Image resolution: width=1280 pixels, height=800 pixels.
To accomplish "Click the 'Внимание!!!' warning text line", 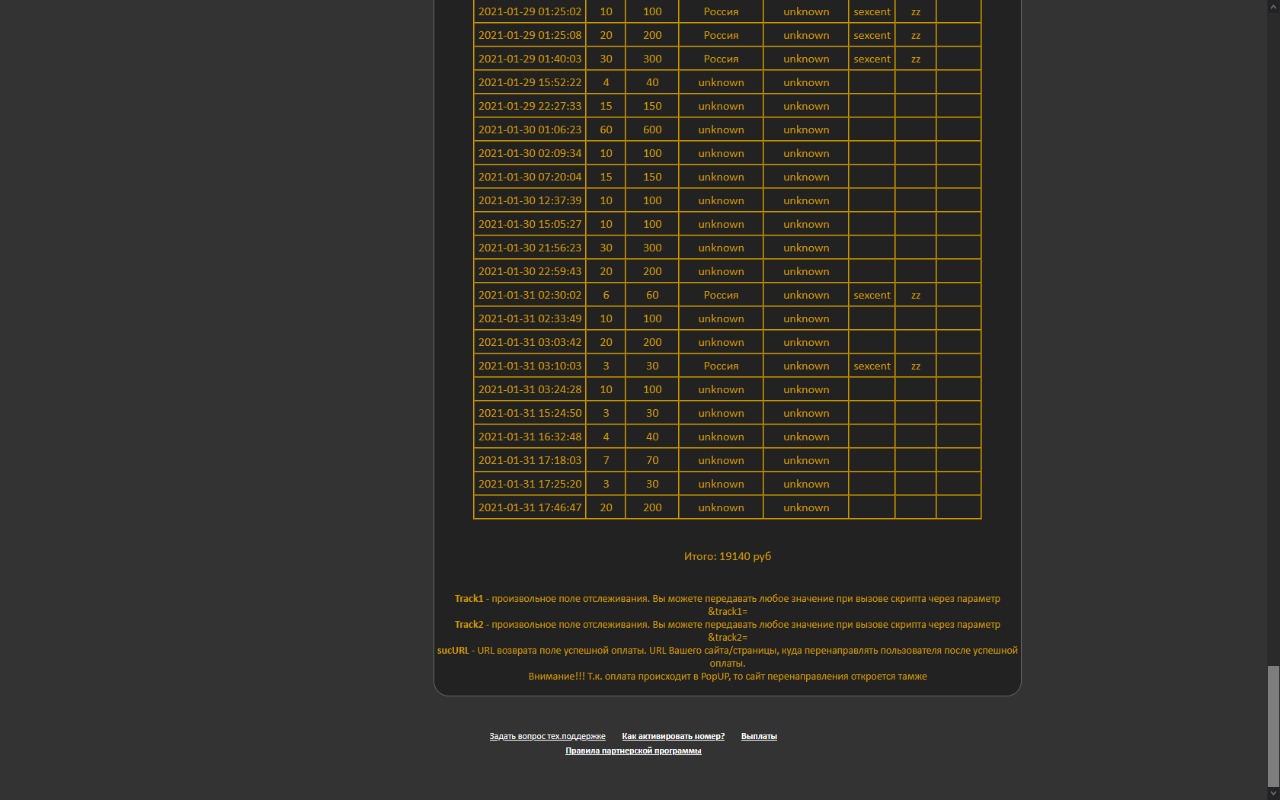I will point(727,677).
